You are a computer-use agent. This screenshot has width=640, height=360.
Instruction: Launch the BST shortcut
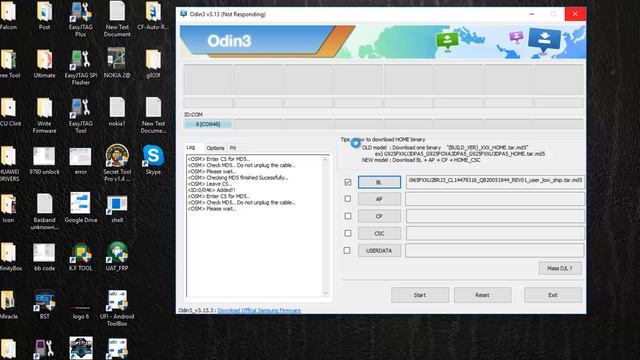[44, 305]
